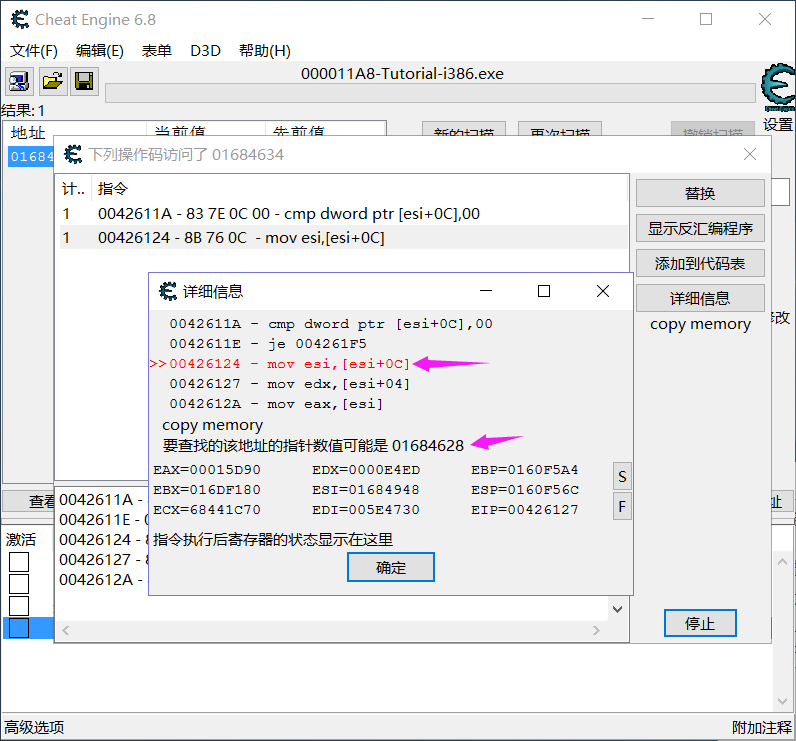This screenshot has width=796, height=741.
Task: Open the 文件(F) menu
Action: coord(34,51)
